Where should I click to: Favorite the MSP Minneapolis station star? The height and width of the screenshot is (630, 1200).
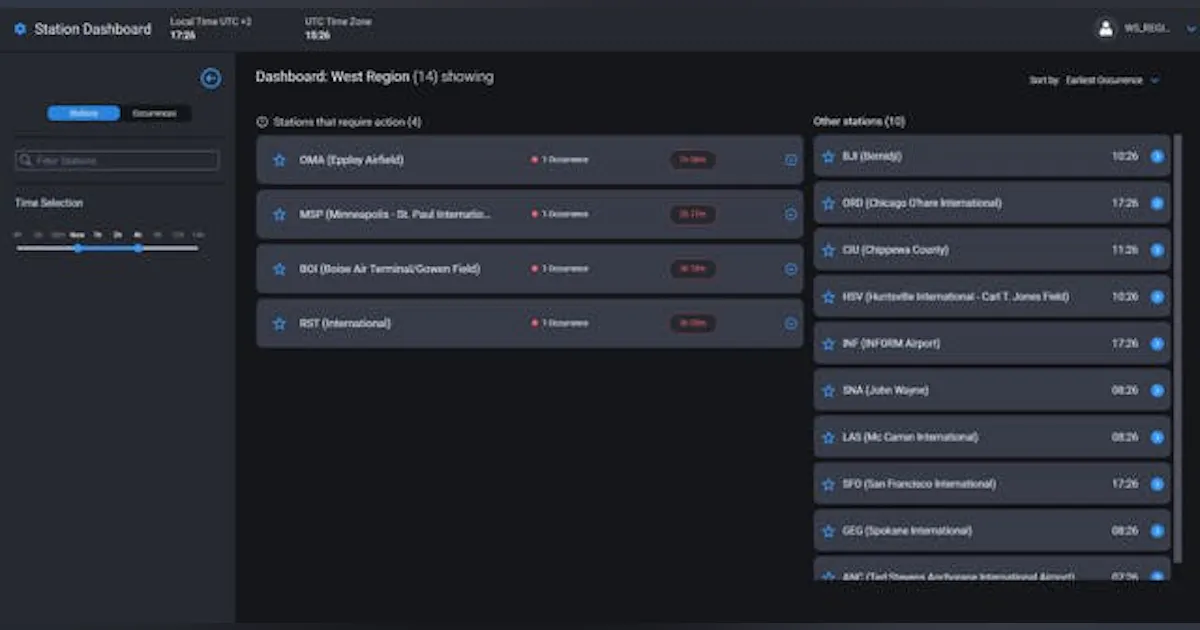click(x=279, y=214)
